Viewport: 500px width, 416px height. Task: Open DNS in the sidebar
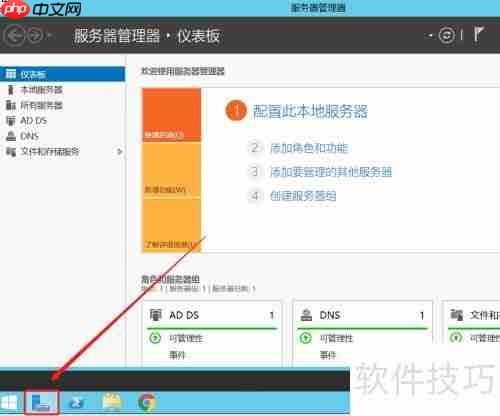[x=30, y=136]
